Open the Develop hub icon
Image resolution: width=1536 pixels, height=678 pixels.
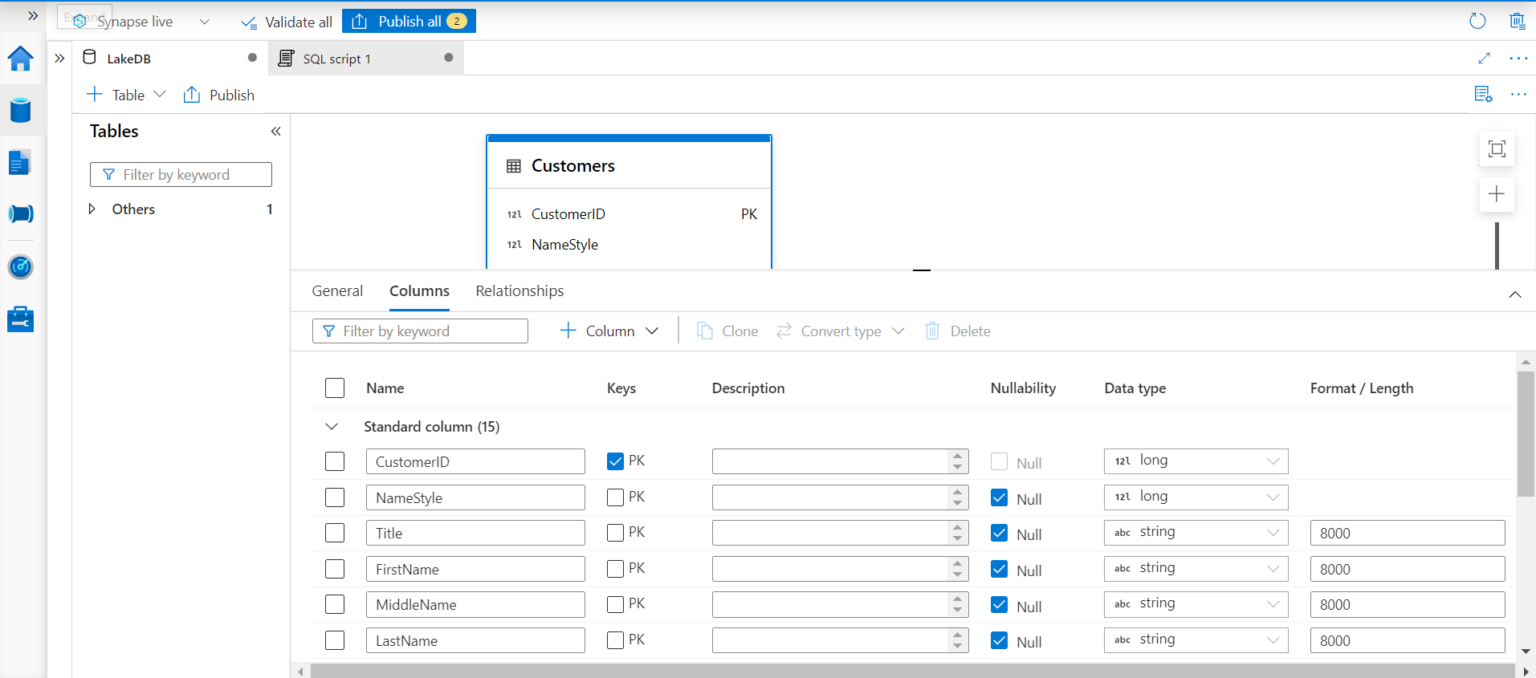click(20, 161)
